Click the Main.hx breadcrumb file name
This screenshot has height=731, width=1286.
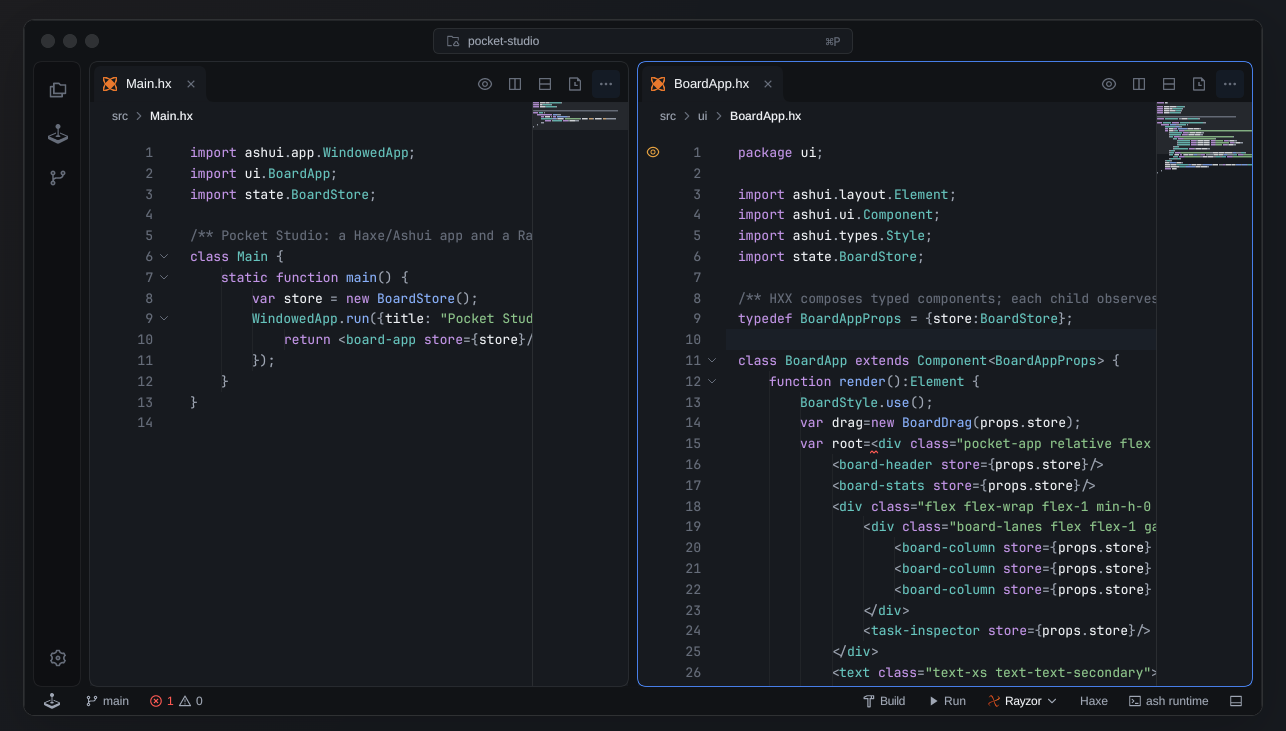pos(171,116)
